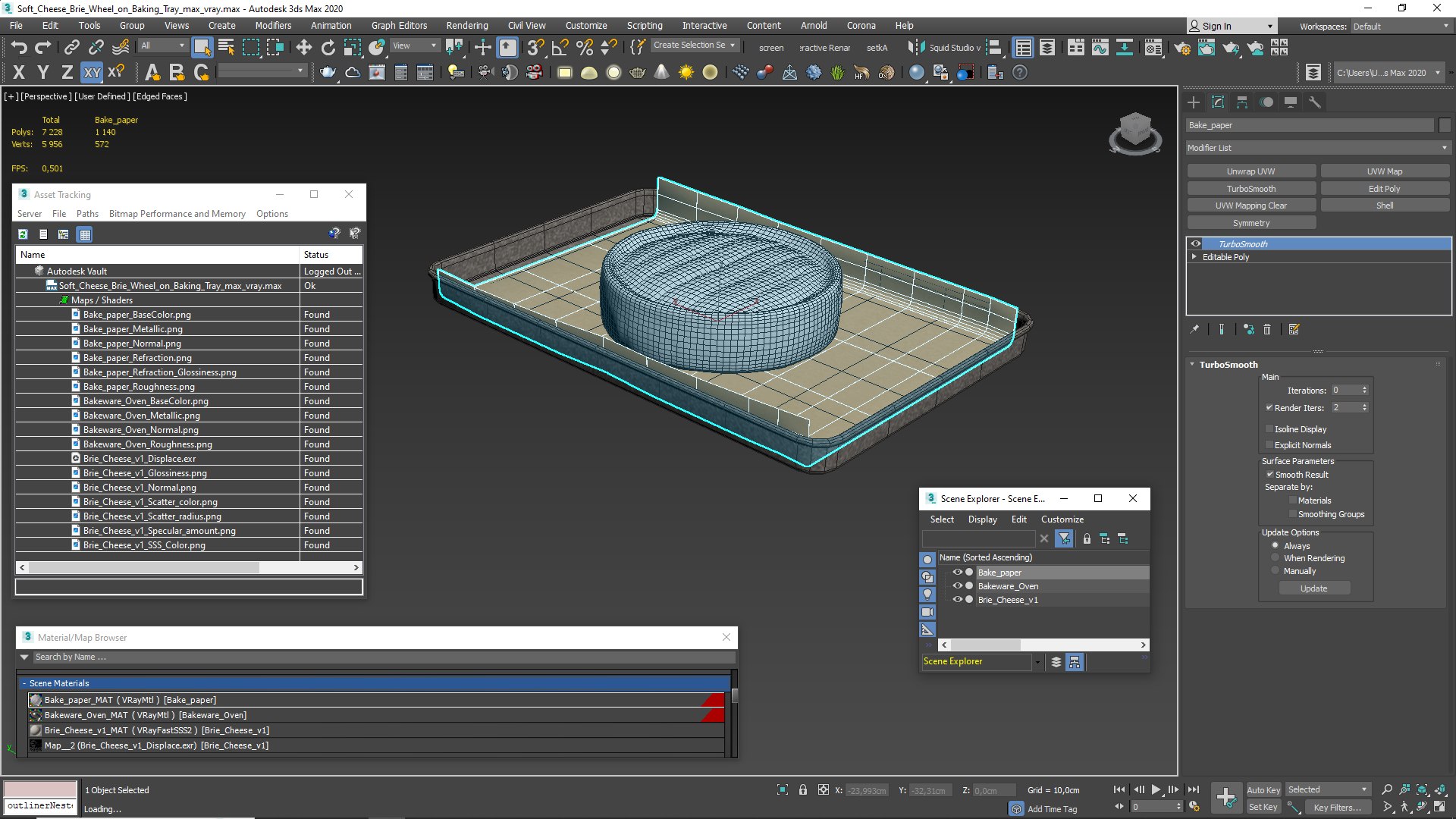Toggle the Percent Snap icon
The width and height of the screenshot is (1456, 819).
click(585, 47)
